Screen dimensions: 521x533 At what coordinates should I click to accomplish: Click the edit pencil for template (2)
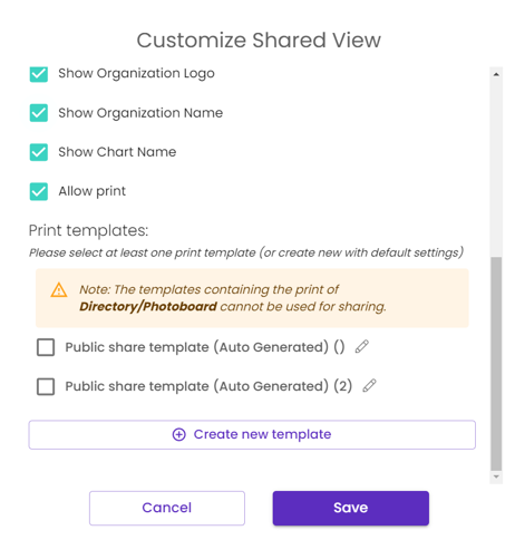tap(369, 386)
